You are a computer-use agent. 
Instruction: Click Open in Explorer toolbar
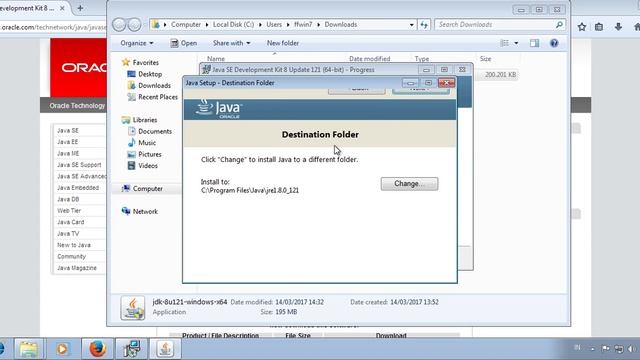184,43
